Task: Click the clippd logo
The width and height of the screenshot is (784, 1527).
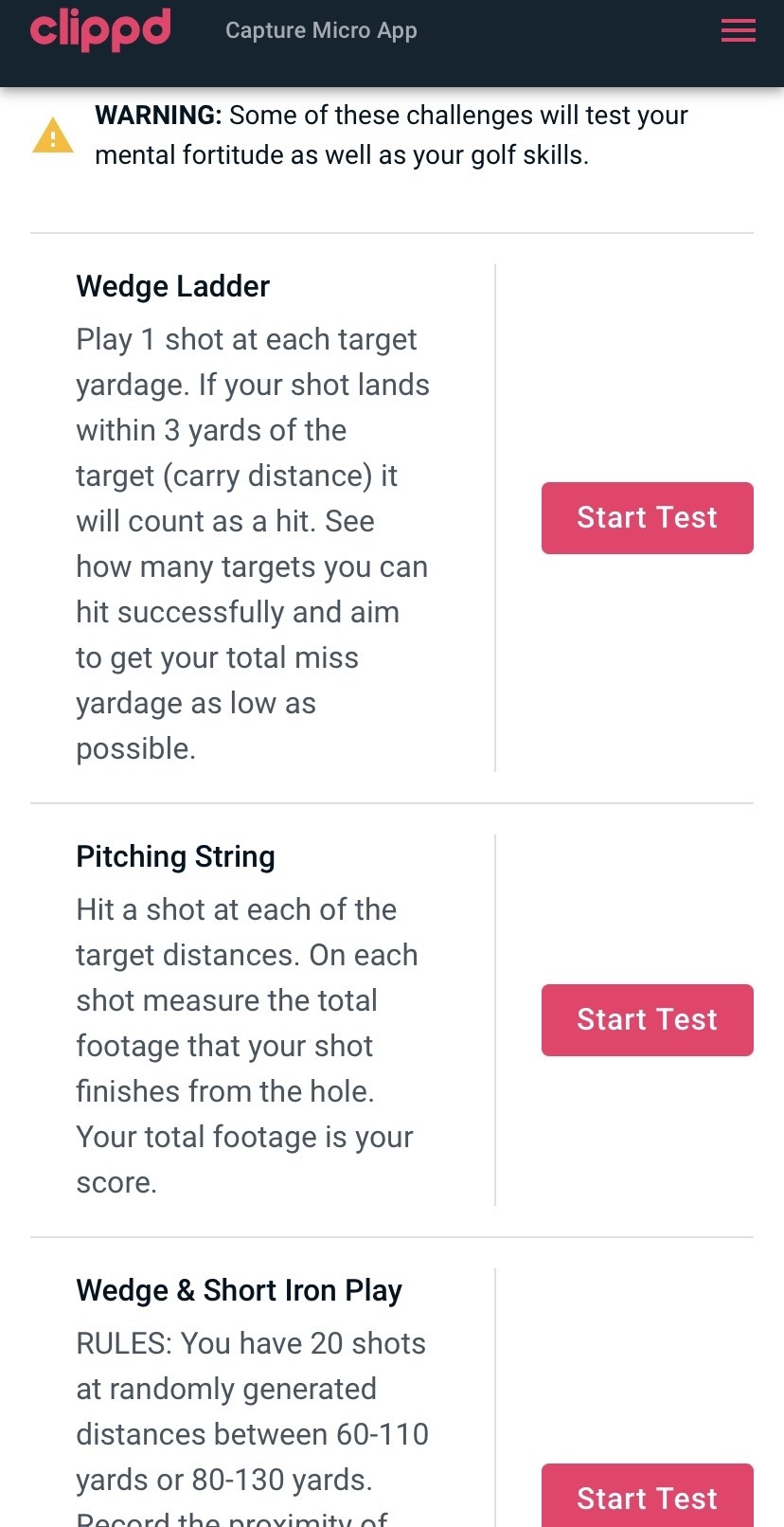Action: point(100,30)
